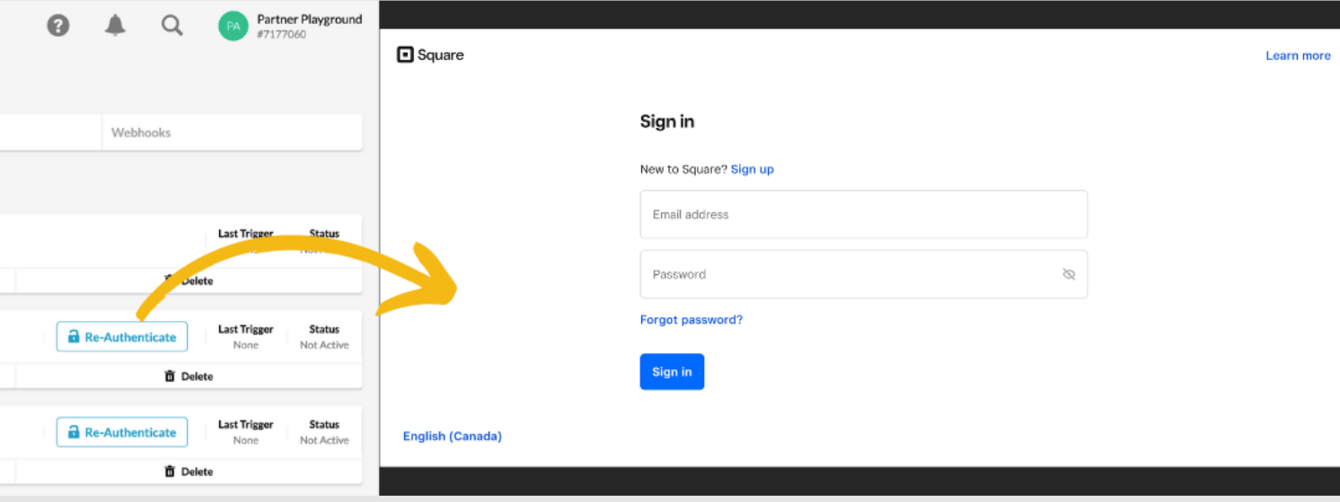Focus the Email address field
Screen dimensions: 1340x502
[863, 214]
